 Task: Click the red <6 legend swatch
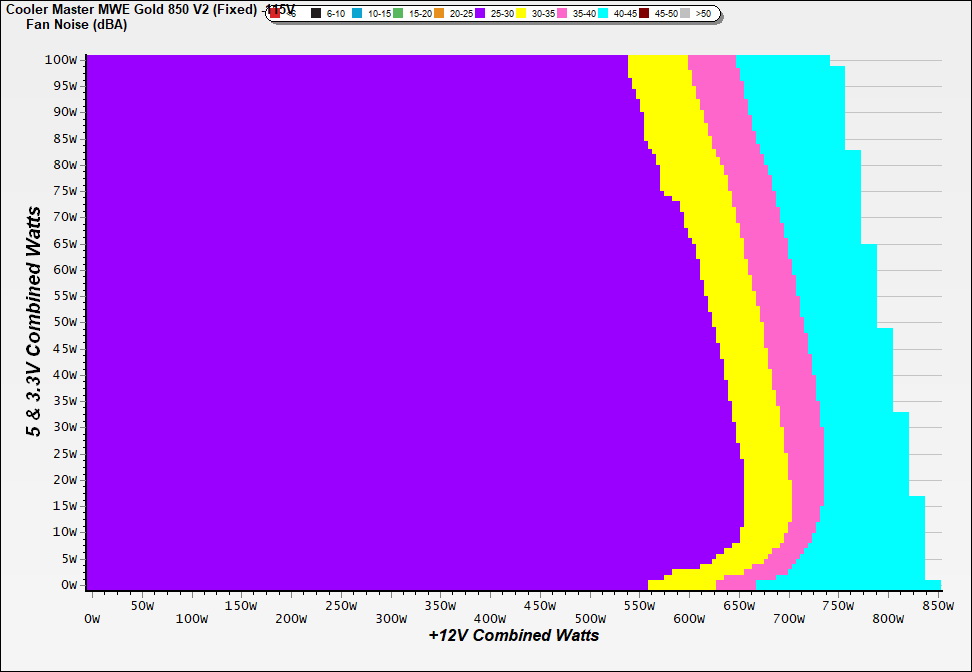[276, 14]
